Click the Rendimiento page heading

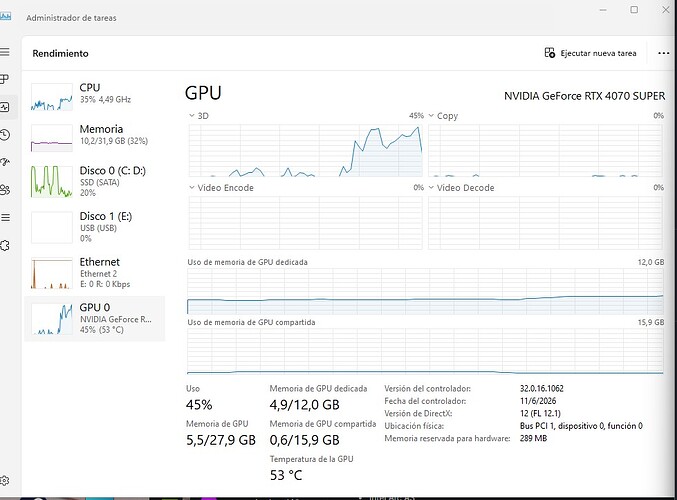[x=60, y=54]
